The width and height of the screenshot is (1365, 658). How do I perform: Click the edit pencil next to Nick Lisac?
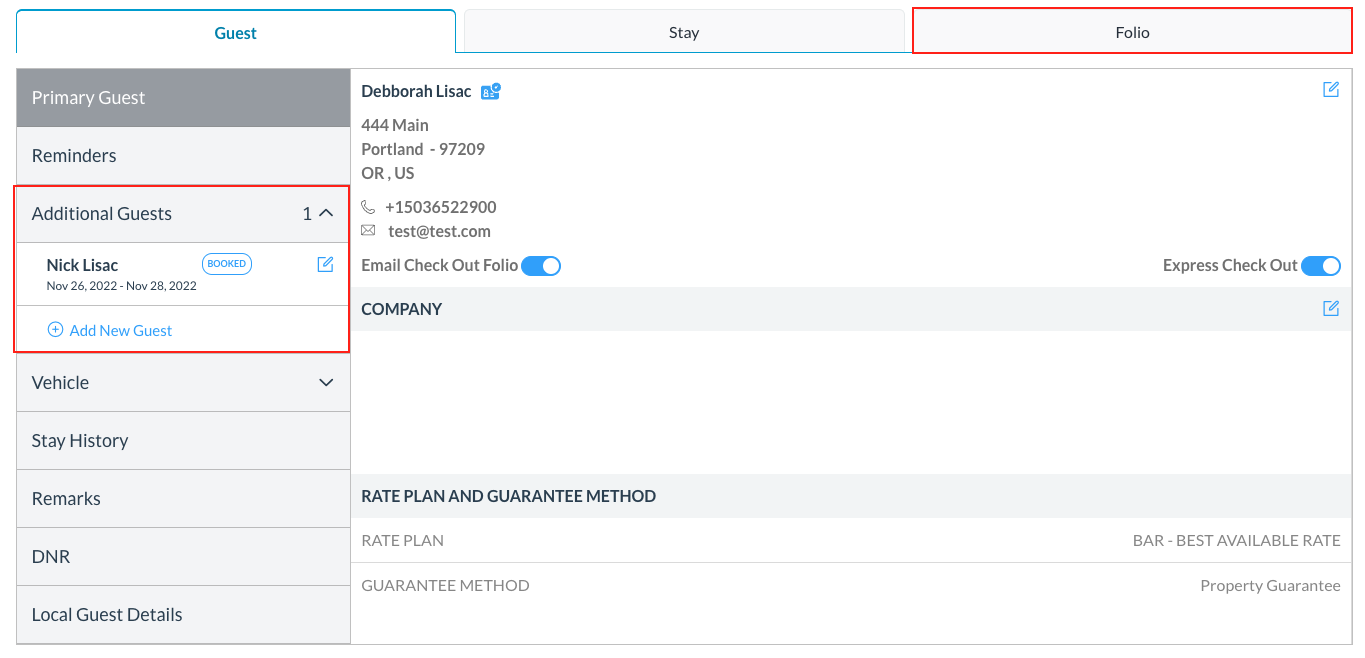325,263
